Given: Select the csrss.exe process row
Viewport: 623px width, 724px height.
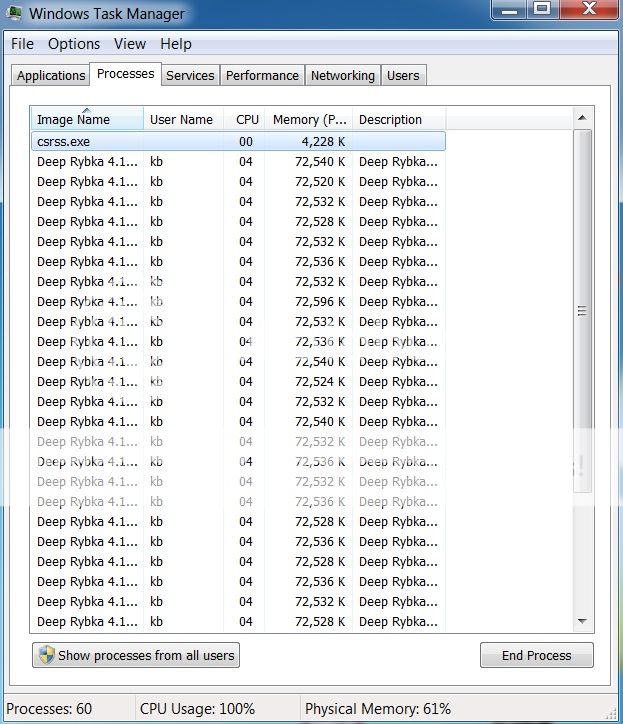Looking at the screenshot, I should point(238,141).
